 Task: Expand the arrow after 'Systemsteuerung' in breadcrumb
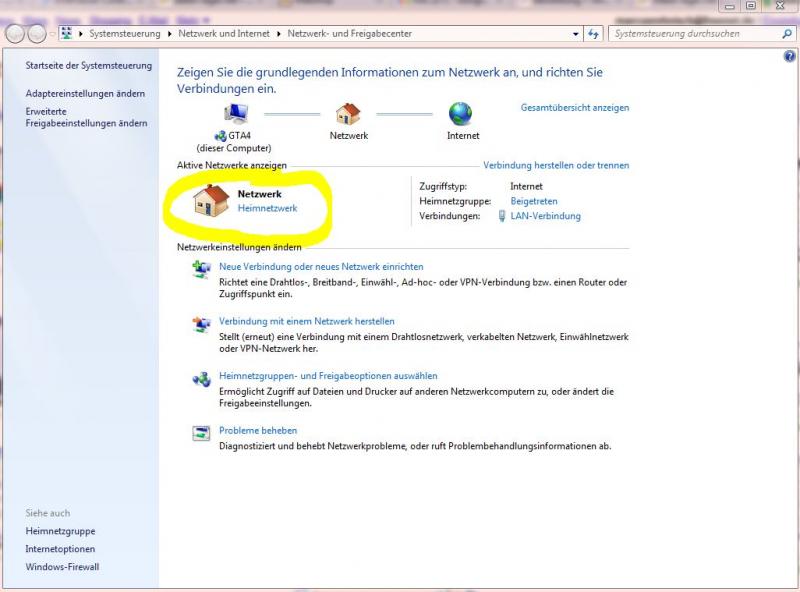(170, 34)
